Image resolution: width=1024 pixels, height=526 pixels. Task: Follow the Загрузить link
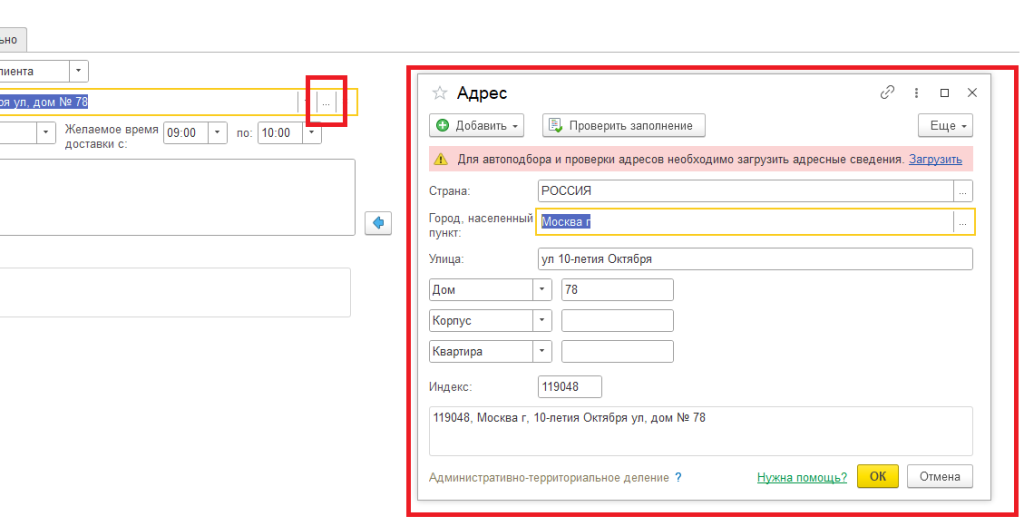pos(935,159)
